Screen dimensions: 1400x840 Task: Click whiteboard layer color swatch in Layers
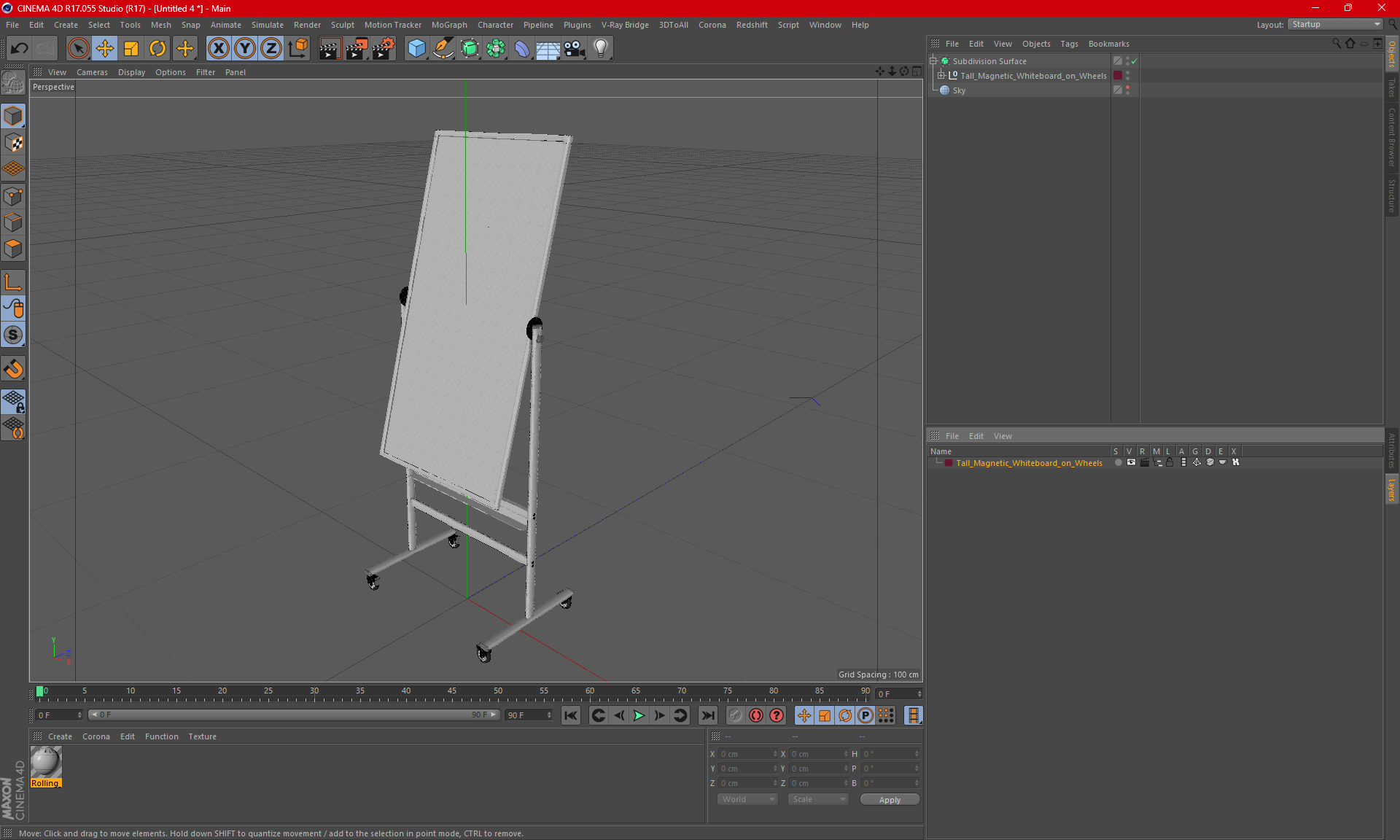click(948, 462)
